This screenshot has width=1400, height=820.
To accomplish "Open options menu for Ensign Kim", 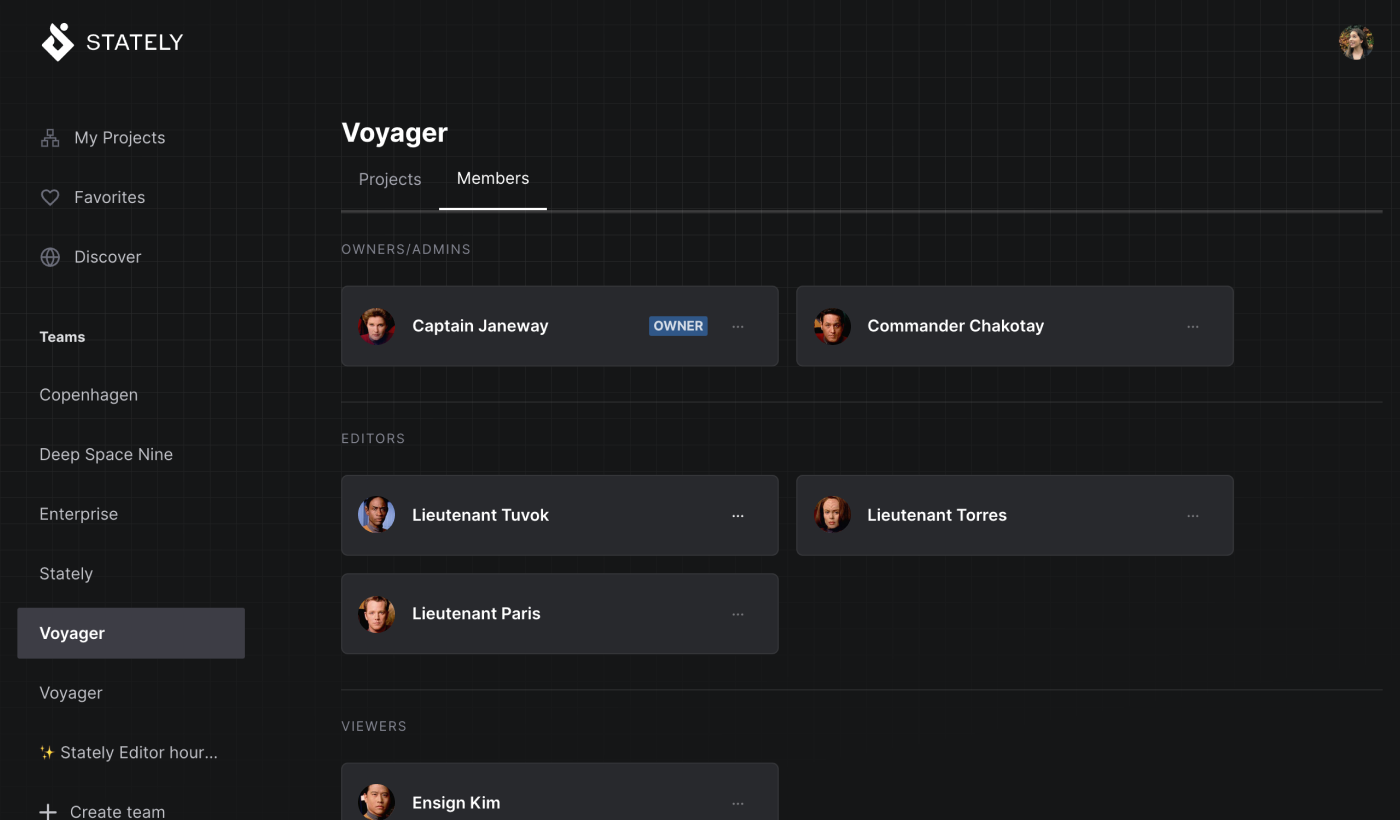I will (x=738, y=803).
